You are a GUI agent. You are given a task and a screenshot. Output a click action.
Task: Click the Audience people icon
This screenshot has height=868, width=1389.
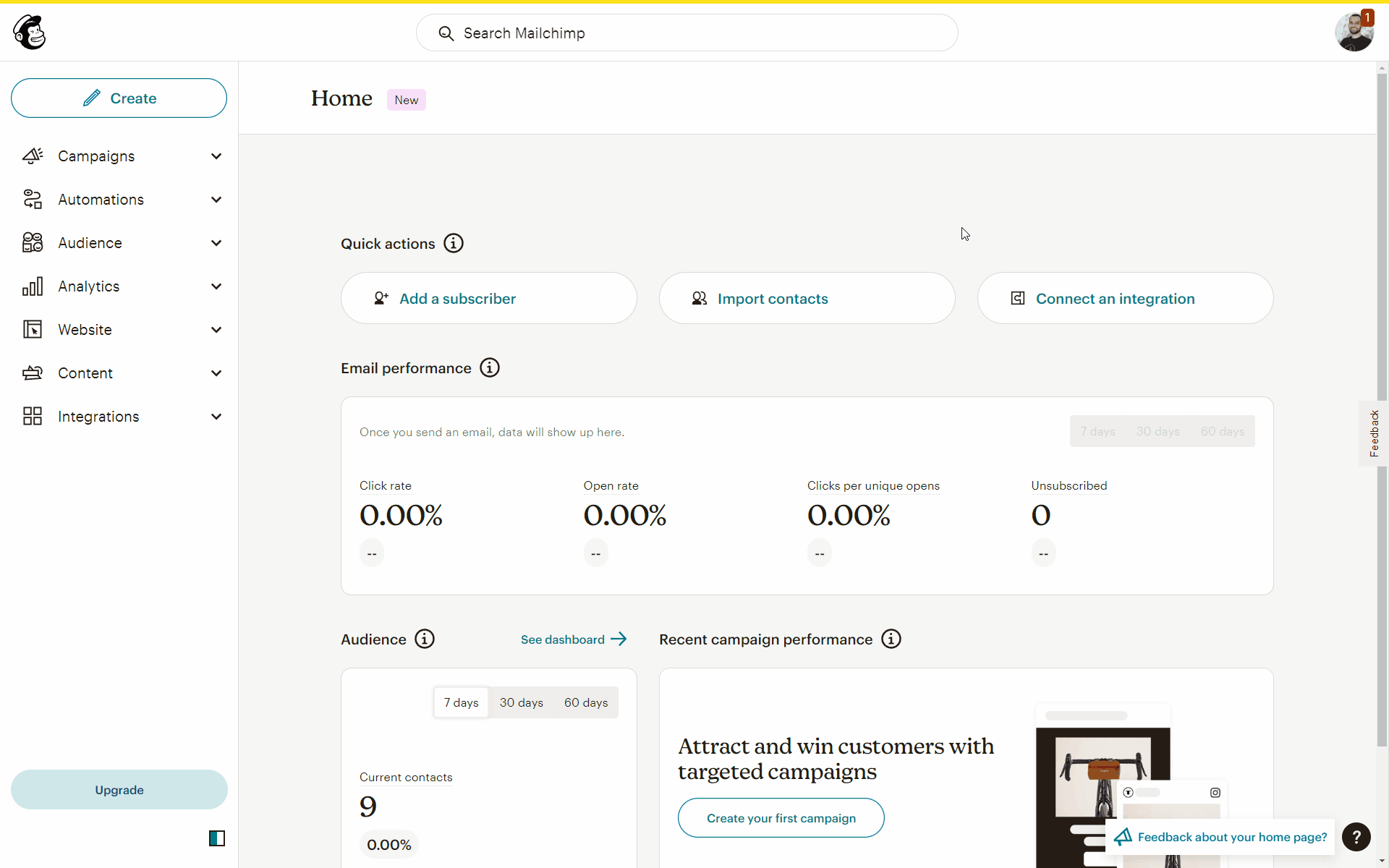click(33, 243)
